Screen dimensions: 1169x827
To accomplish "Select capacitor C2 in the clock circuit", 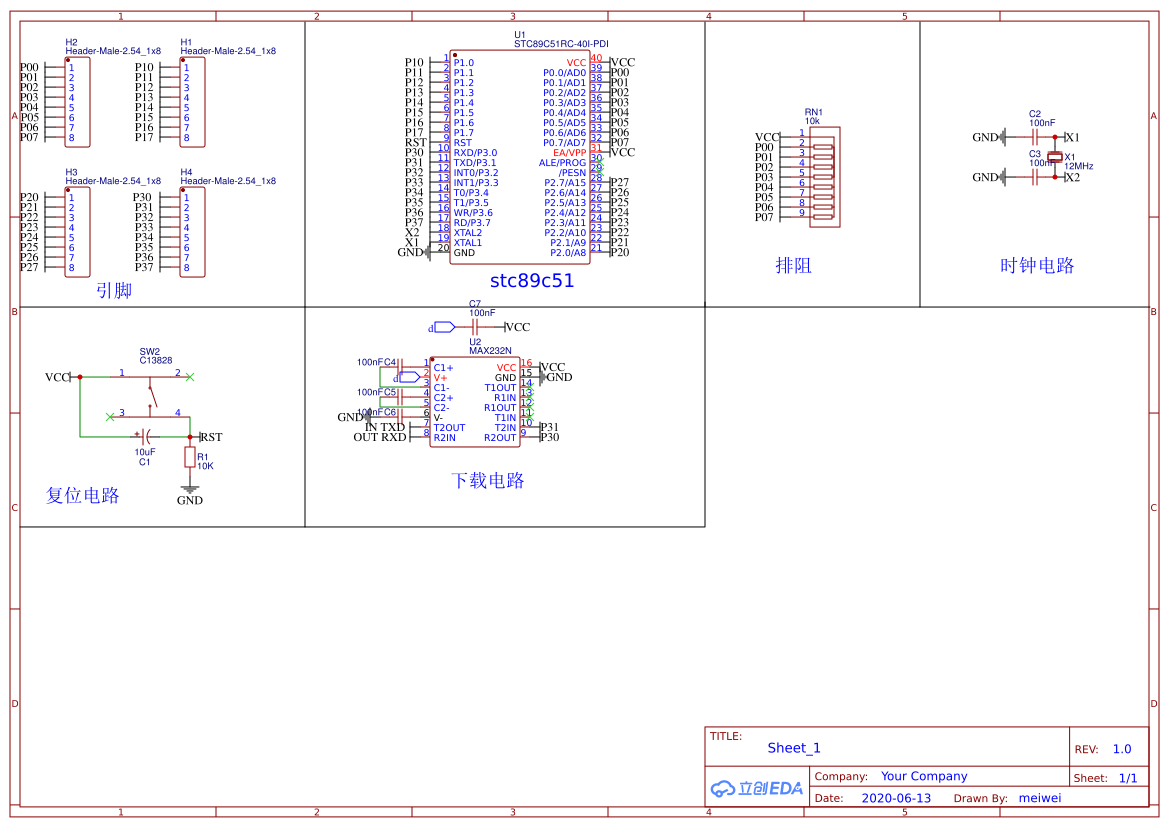I will click(1035, 137).
